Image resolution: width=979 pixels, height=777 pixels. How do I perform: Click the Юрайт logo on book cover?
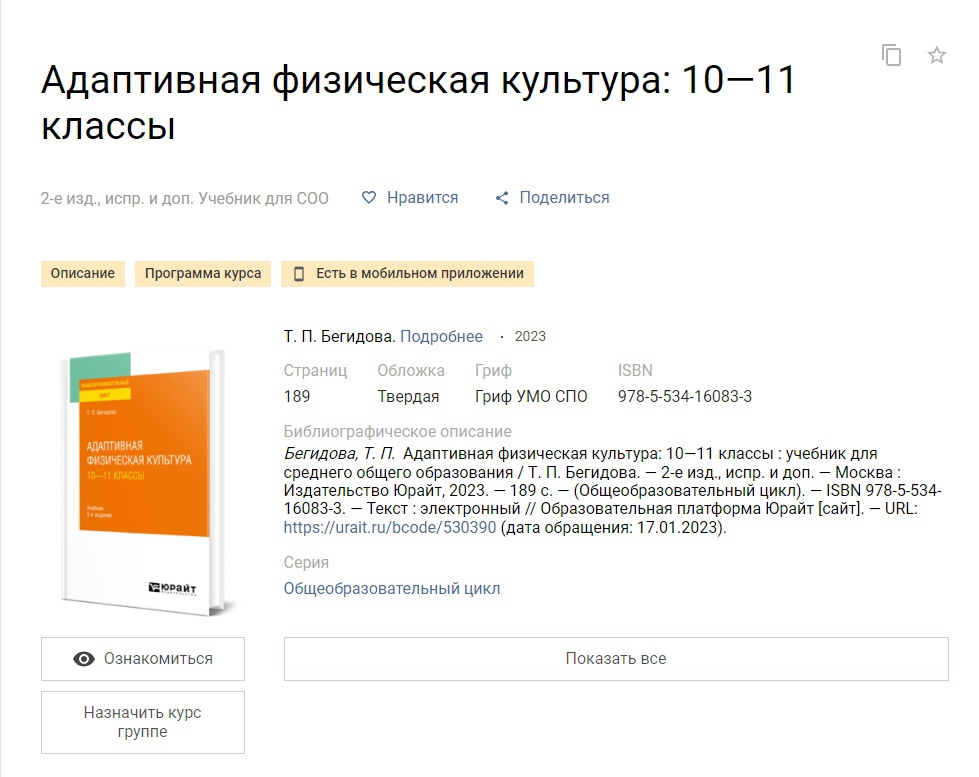pos(172,588)
